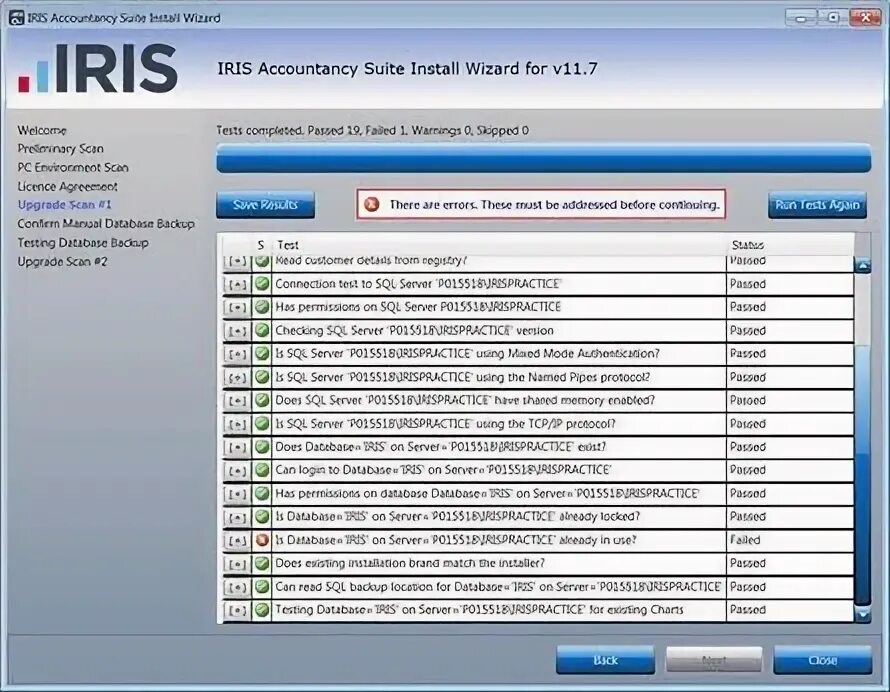Click green pass icon for TCP/IP protocol
890x692 pixels.
pos(262,423)
